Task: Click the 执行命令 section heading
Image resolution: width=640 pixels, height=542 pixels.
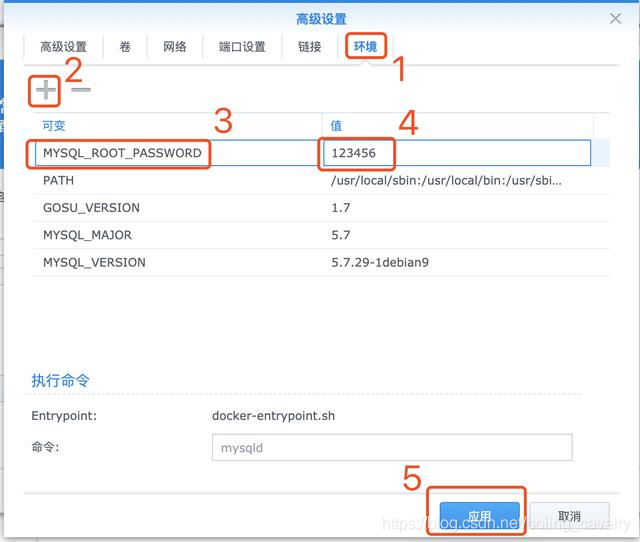Action: tap(60, 380)
